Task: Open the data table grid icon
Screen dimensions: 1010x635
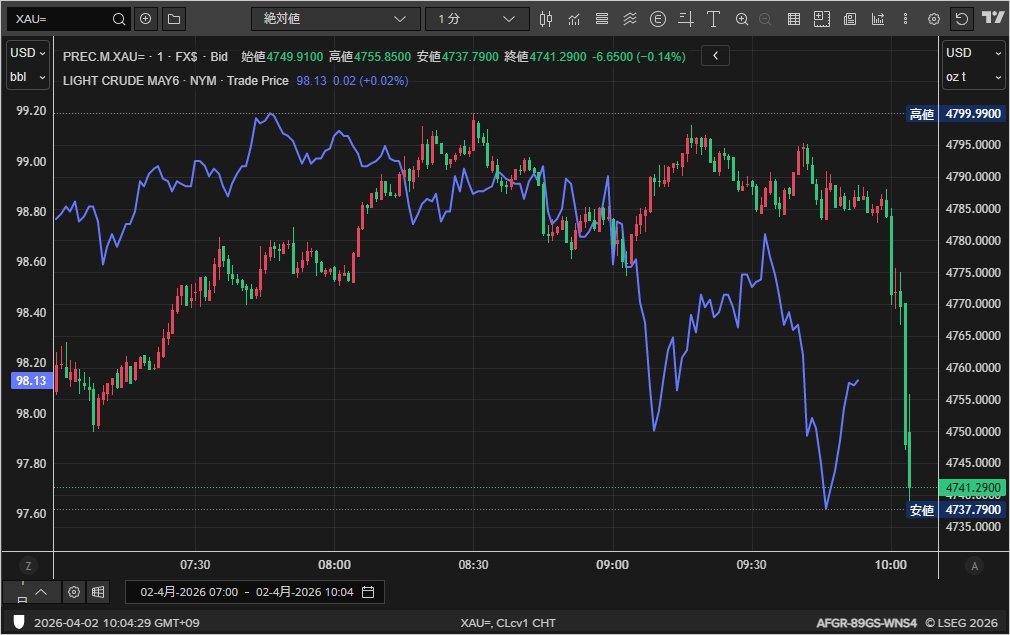Action: click(794, 19)
